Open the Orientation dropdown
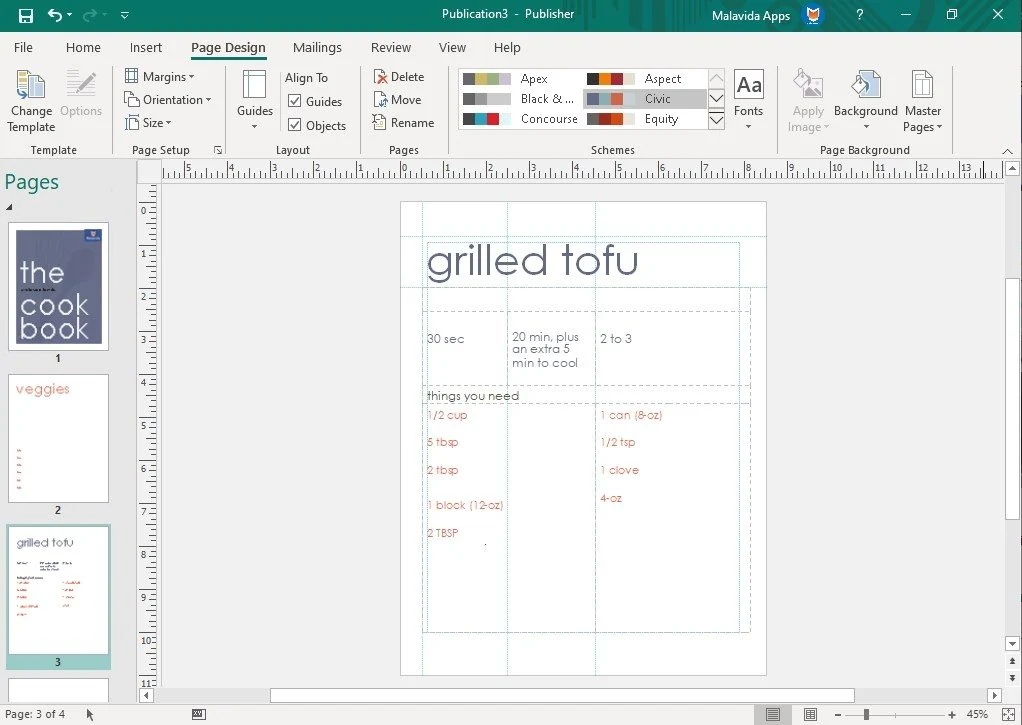 tap(168, 100)
